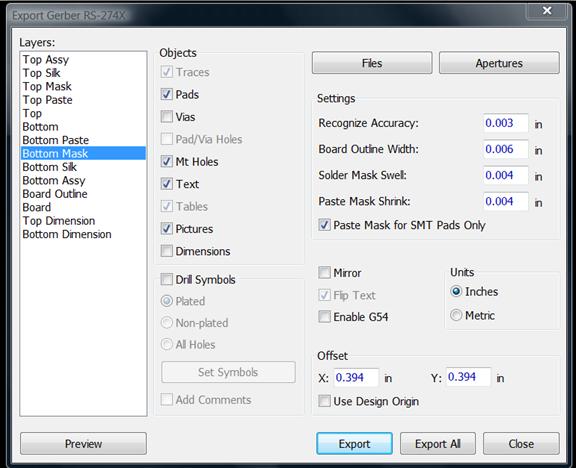Toggle the Mt Holes checkbox
Screen dimensions: 576x468
(x=167, y=162)
